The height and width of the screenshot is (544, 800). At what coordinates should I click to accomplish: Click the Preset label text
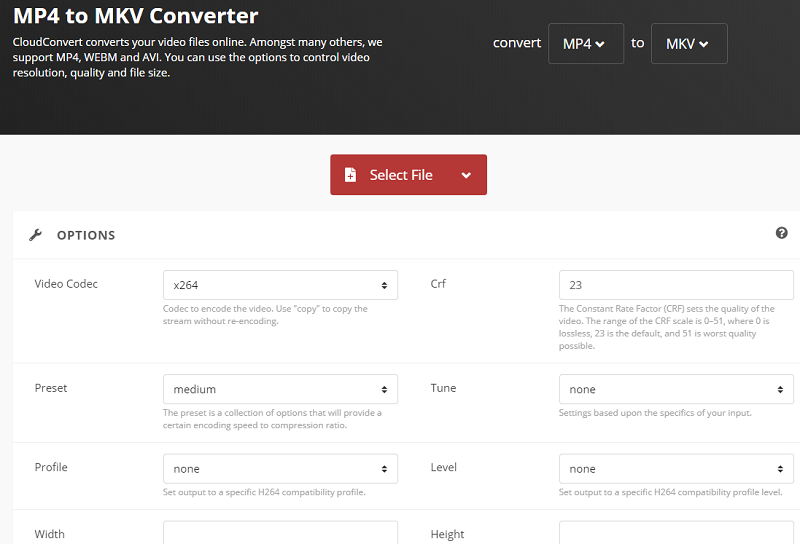tap(51, 388)
